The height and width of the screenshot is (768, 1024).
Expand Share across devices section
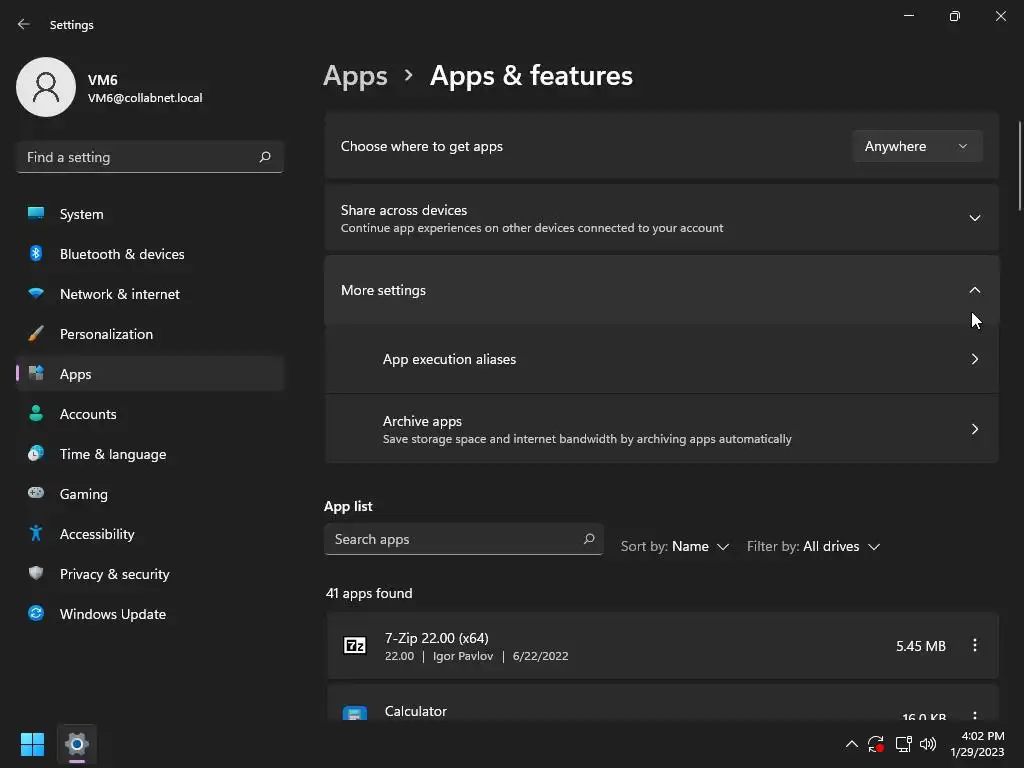[974, 218]
